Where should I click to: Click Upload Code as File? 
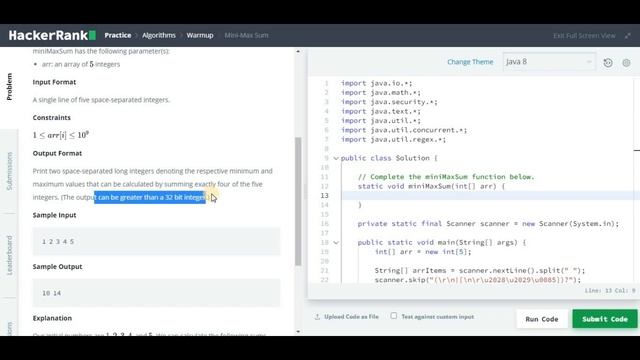click(351, 317)
